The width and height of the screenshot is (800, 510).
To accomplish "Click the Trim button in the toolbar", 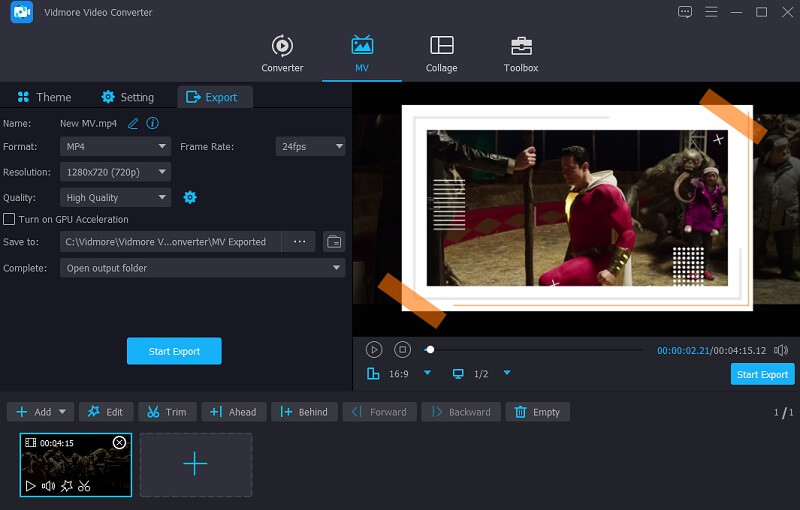I will tap(167, 412).
